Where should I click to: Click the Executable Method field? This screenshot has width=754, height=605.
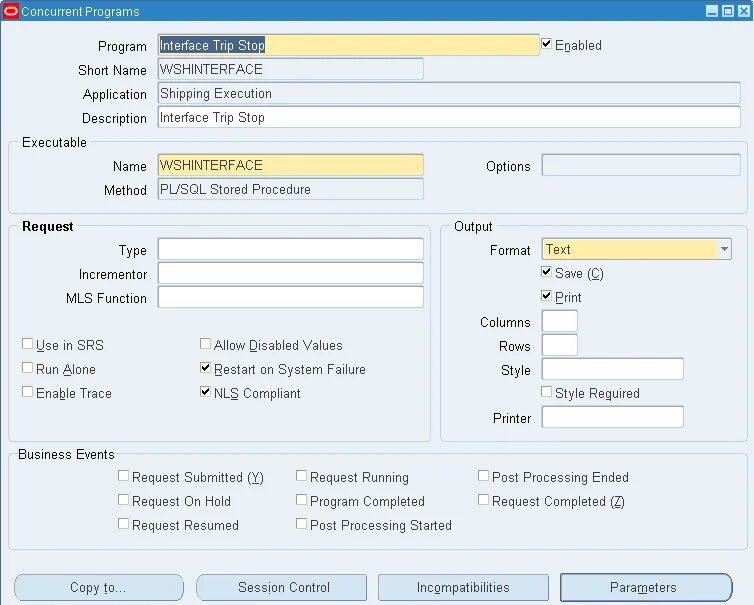(290, 189)
